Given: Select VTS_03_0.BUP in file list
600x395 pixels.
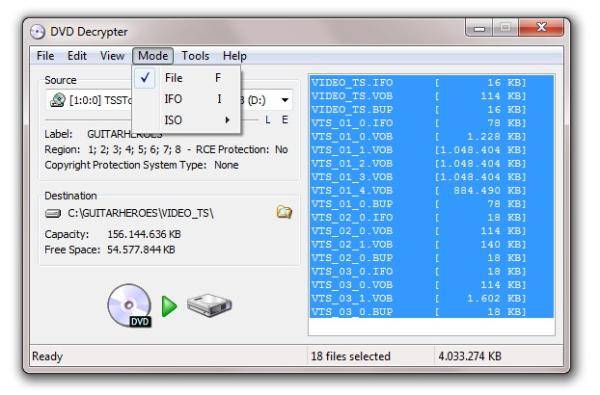Looking at the screenshot, I should (432, 312).
